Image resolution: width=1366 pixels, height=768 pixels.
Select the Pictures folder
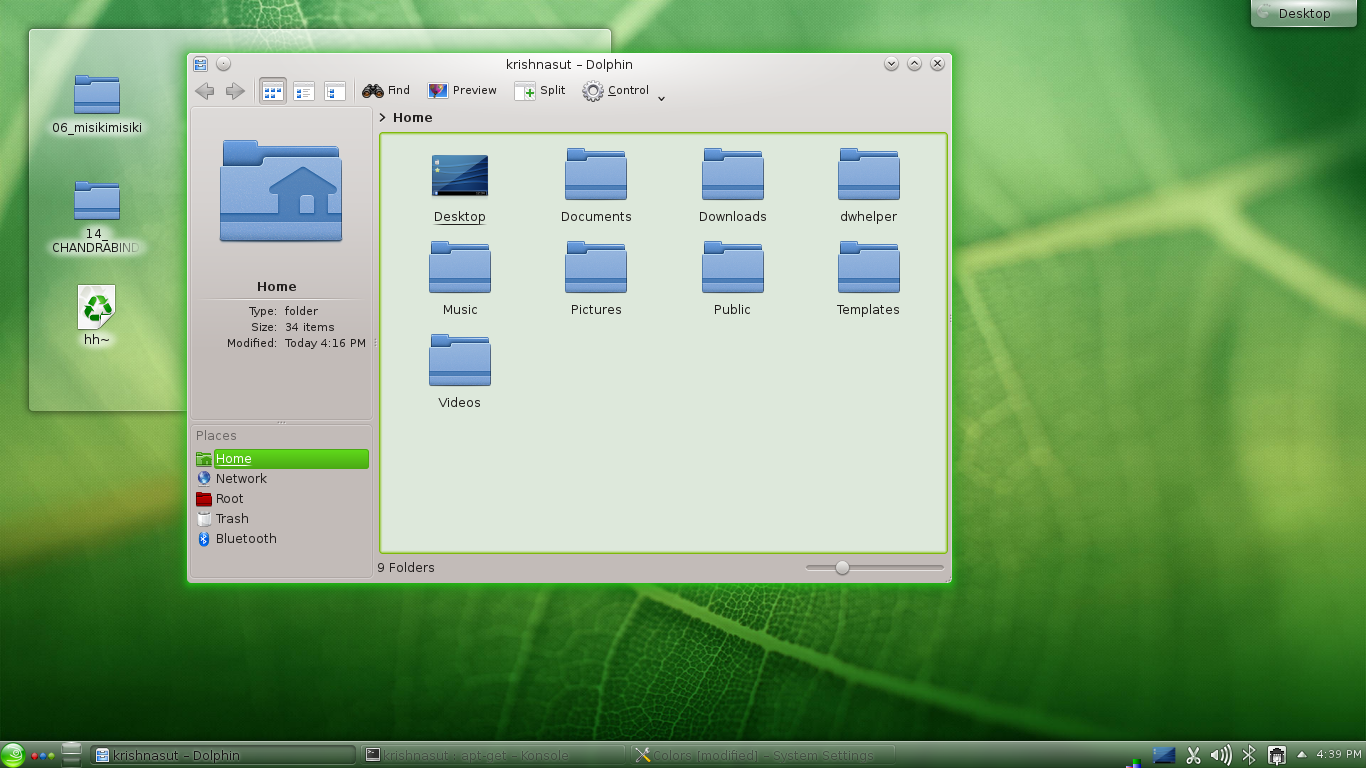pyautogui.click(x=596, y=279)
